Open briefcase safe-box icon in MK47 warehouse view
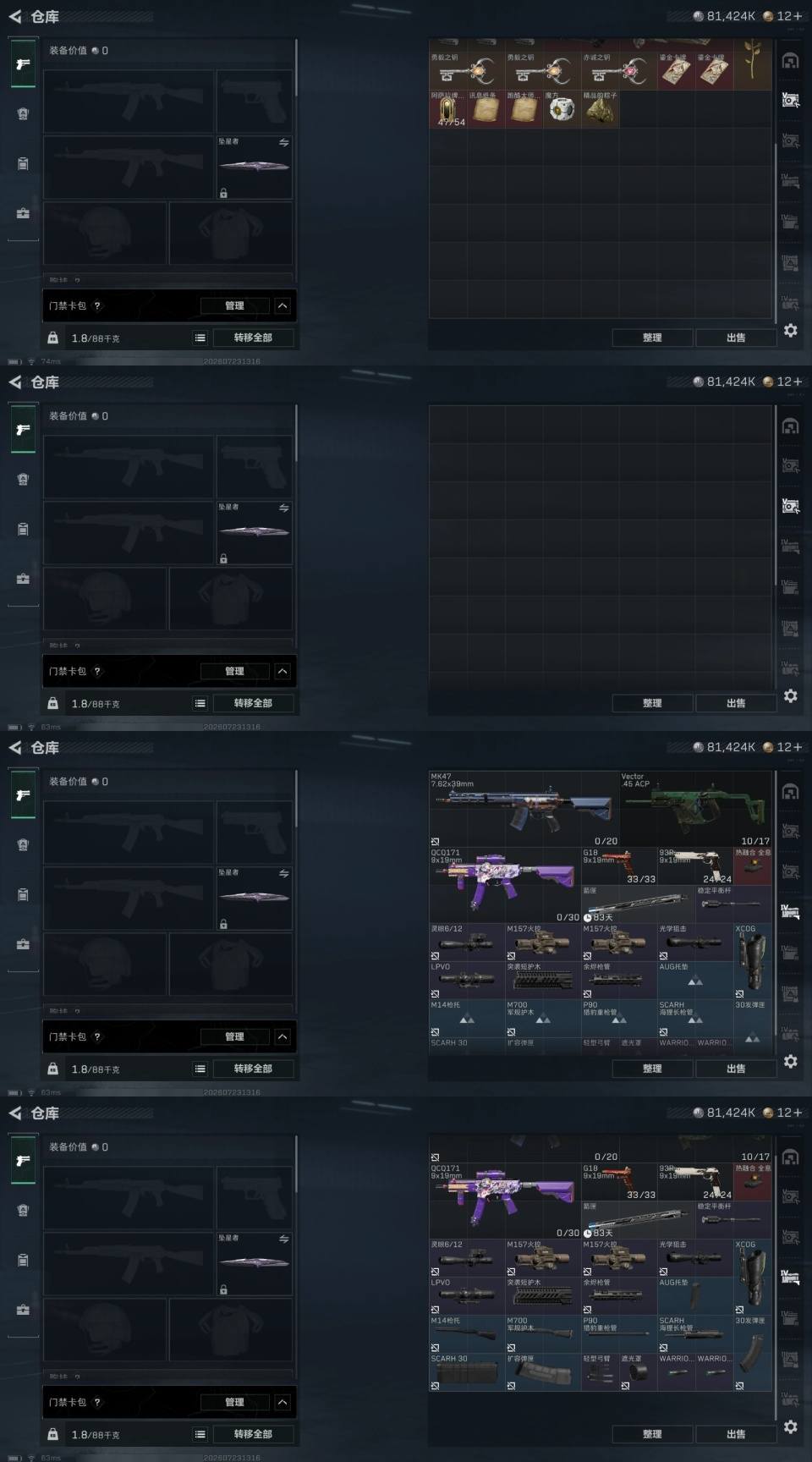The width and height of the screenshot is (812, 1462). (23, 944)
